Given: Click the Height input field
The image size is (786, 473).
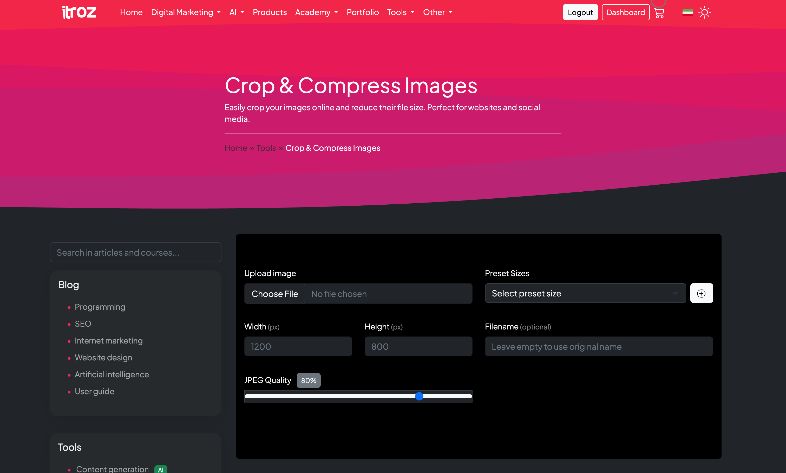Looking at the screenshot, I should [x=418, y=347].
